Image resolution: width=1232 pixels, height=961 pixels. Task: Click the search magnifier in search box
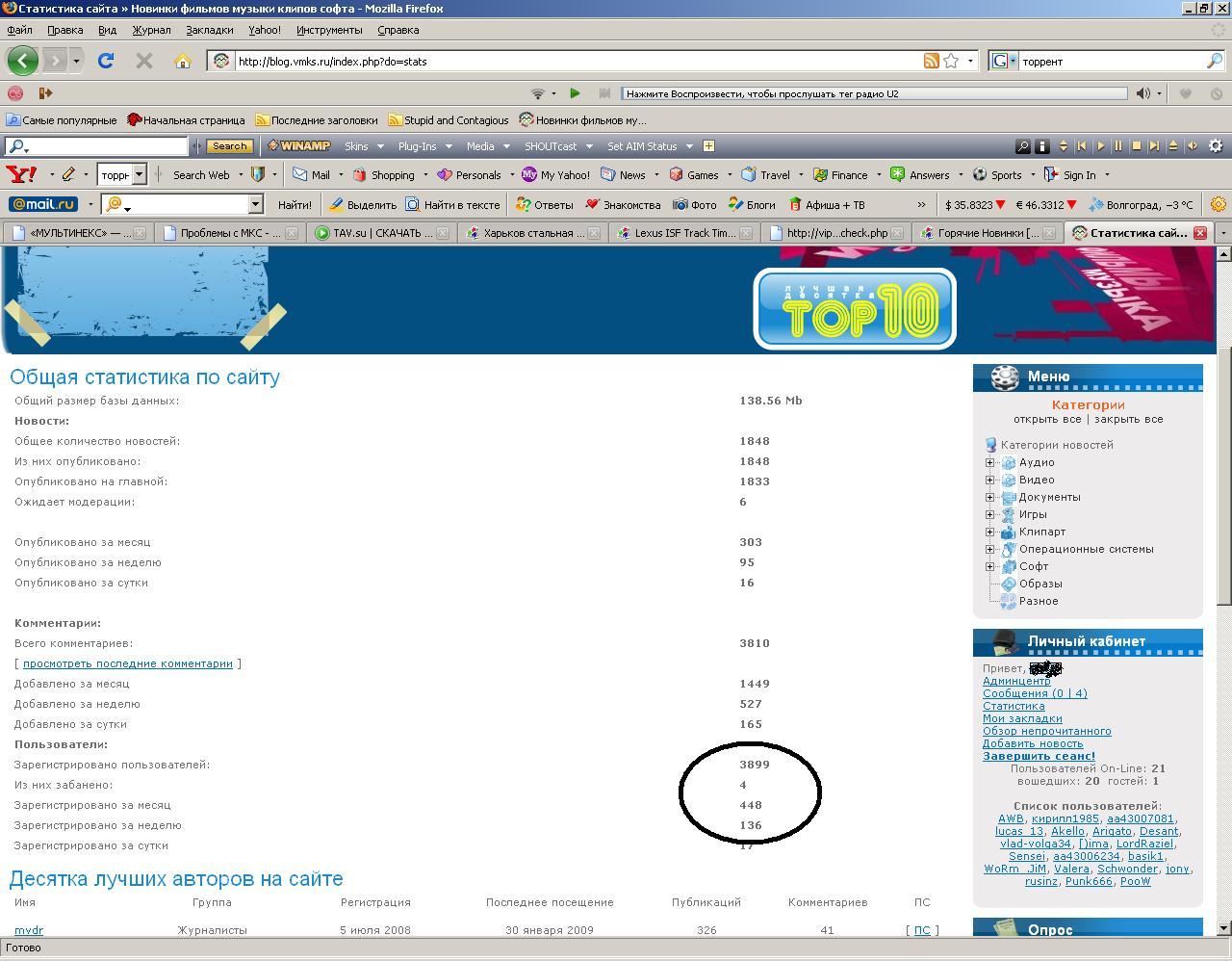1215,61
